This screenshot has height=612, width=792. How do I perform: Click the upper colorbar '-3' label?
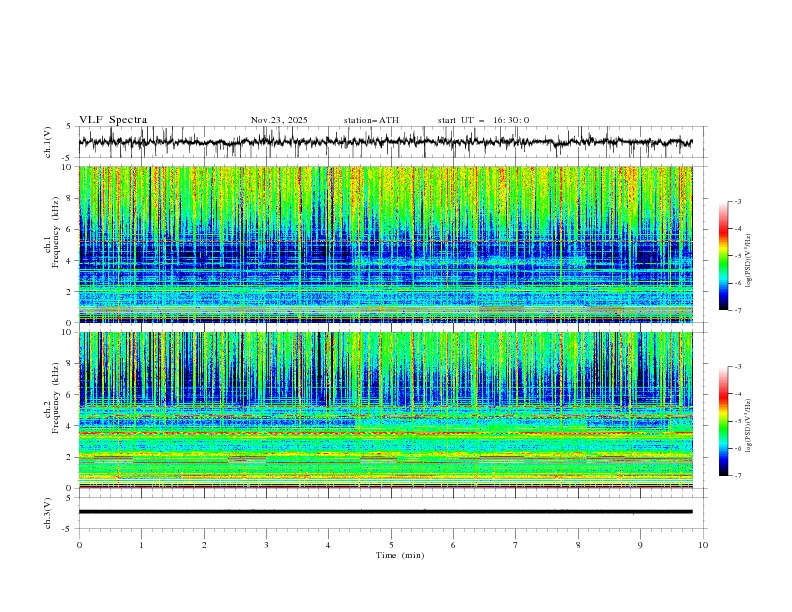737,201
